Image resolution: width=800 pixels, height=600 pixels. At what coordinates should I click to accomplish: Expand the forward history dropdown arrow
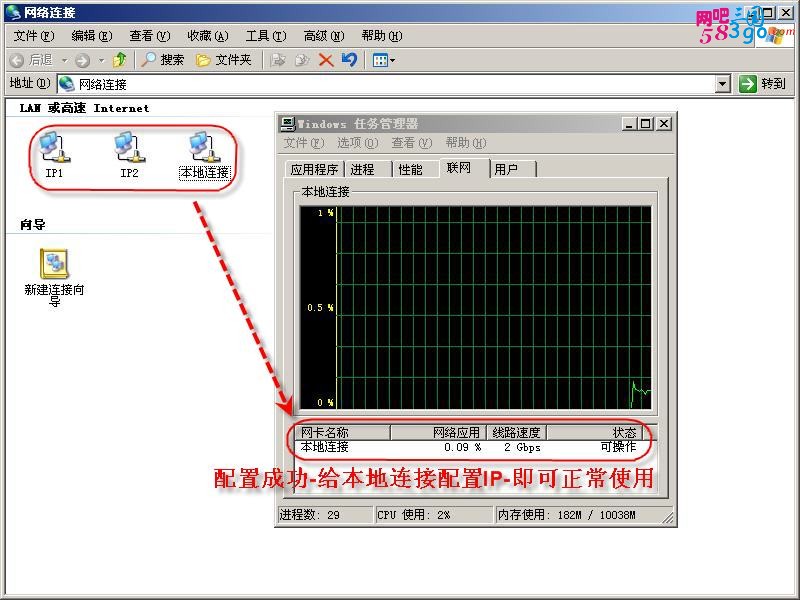coord(102,61)
